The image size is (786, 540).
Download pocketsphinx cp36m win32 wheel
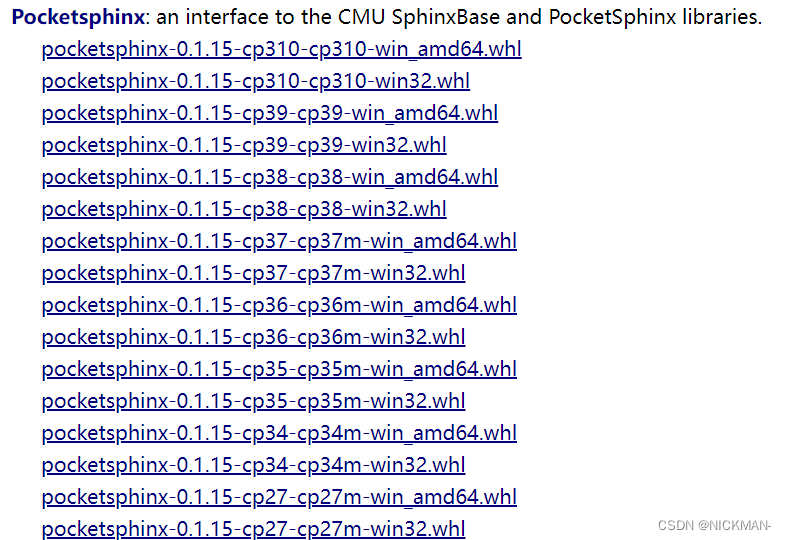tap(253, 338)
